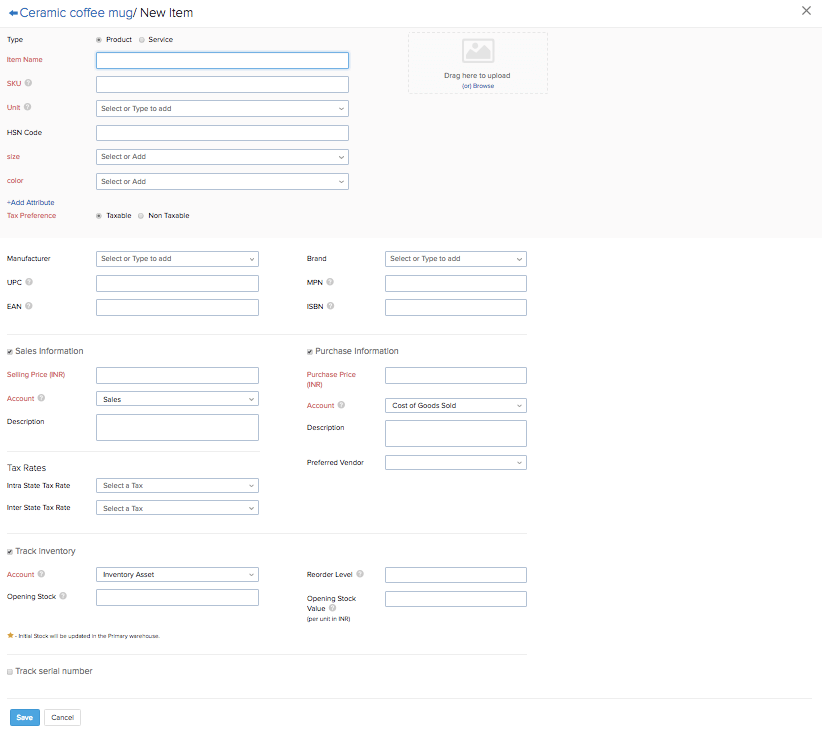Select the Service radio button

(141, 38)
